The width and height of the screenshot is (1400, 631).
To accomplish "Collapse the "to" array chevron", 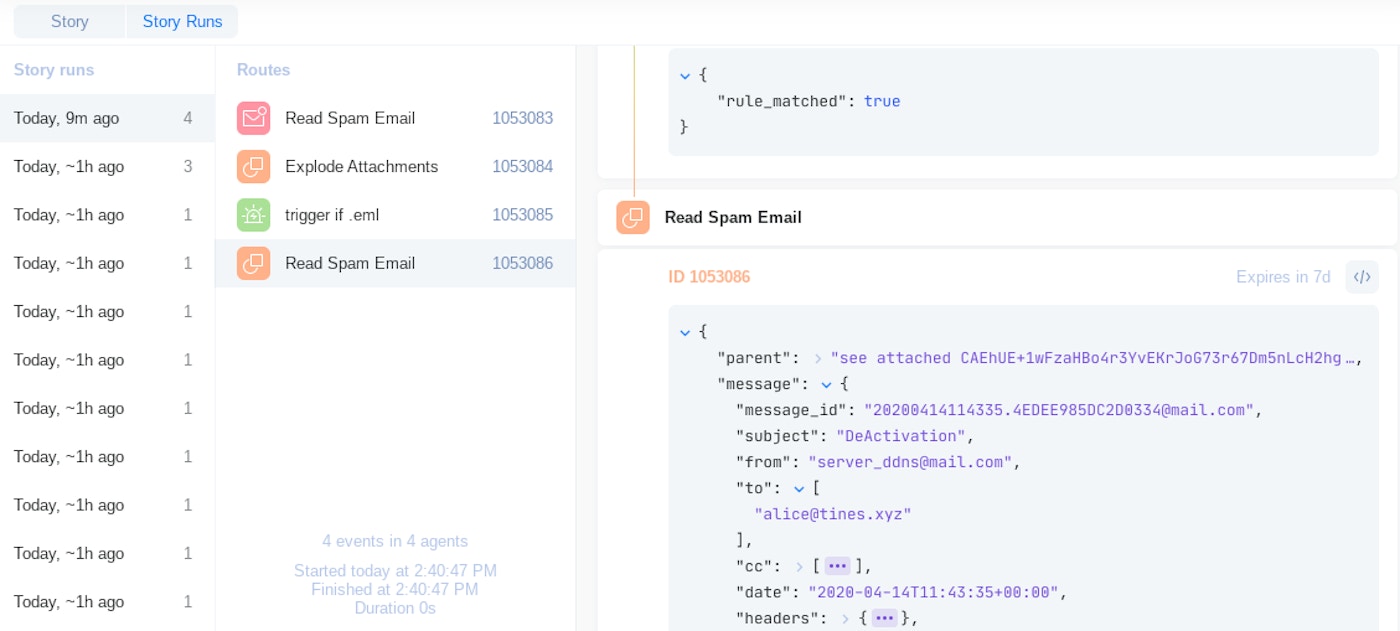I will coord(799,488).
